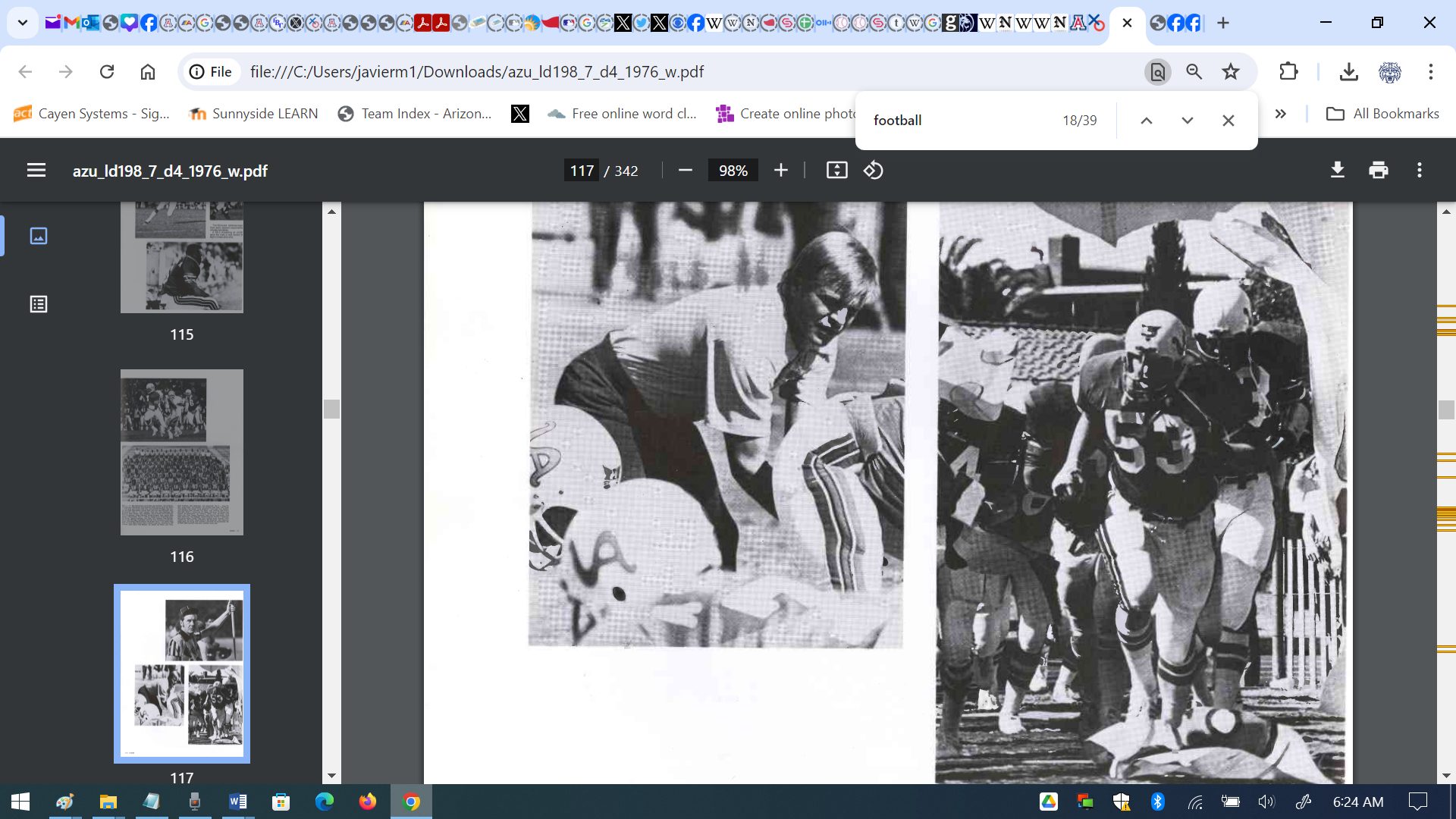This screenshot has width=1456, height=819.
Task: Select page 116 thumbnail
Action: coord(182,452)
